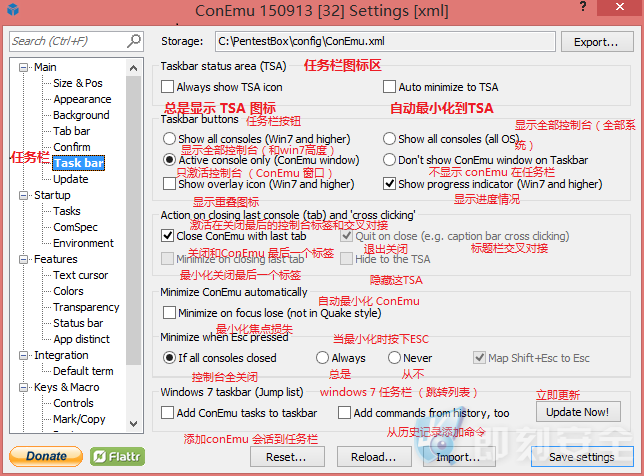Screen dimensions: 644x476
Task: Collapse the Main tree node
Action: (24, 67)
